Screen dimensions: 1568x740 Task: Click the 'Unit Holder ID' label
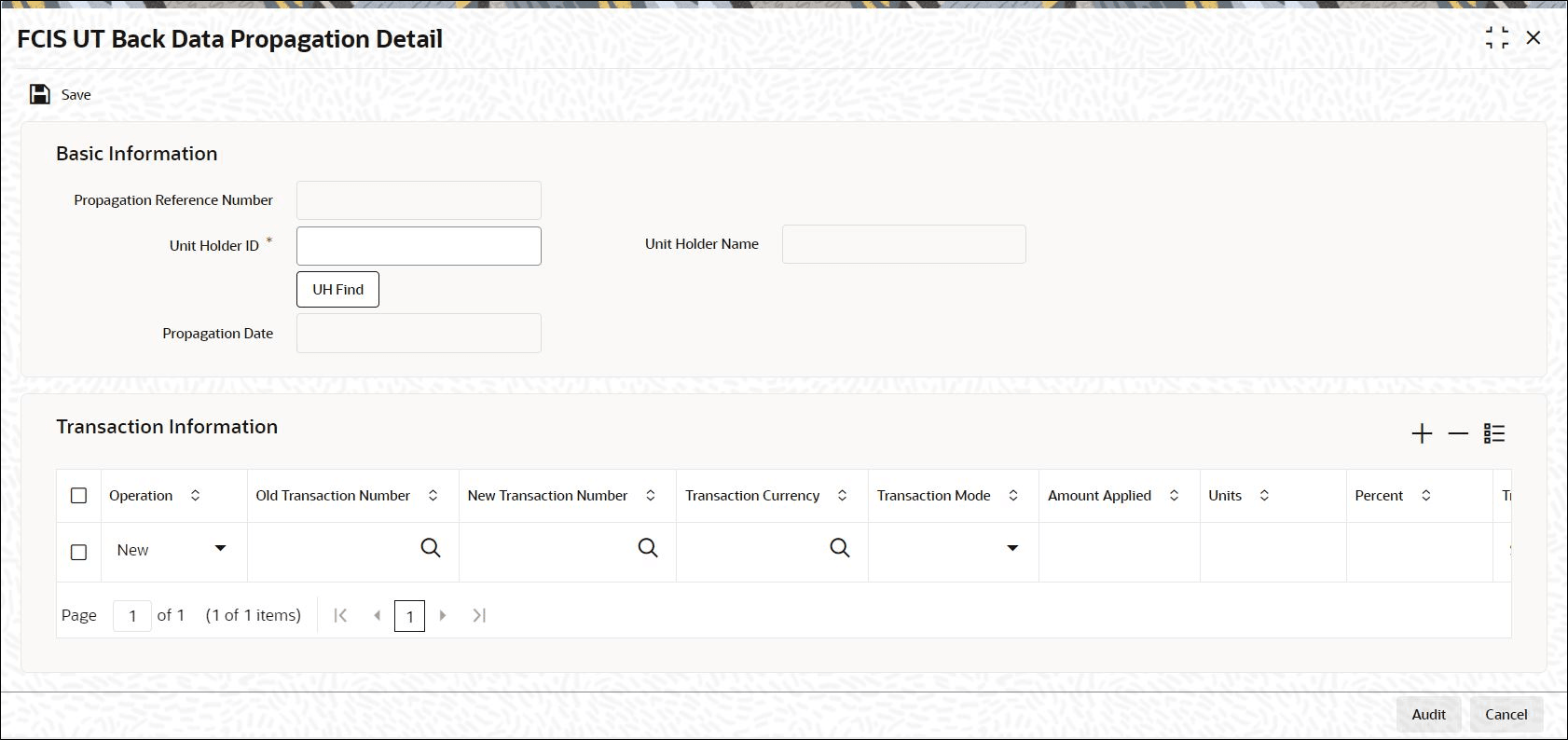(x=214, y=246)
